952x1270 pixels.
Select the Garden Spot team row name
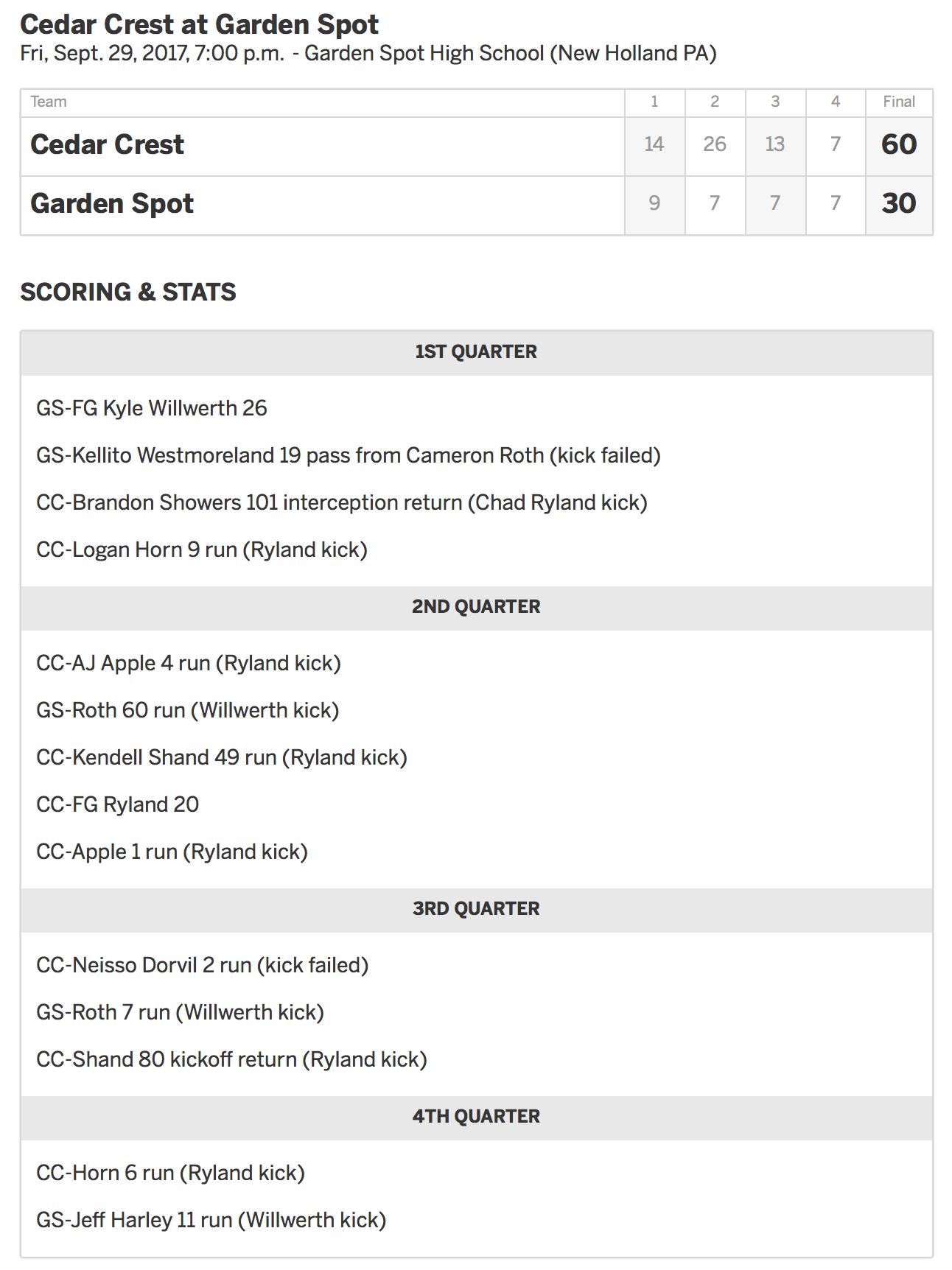pyautogui.click(x=112, y=203)
